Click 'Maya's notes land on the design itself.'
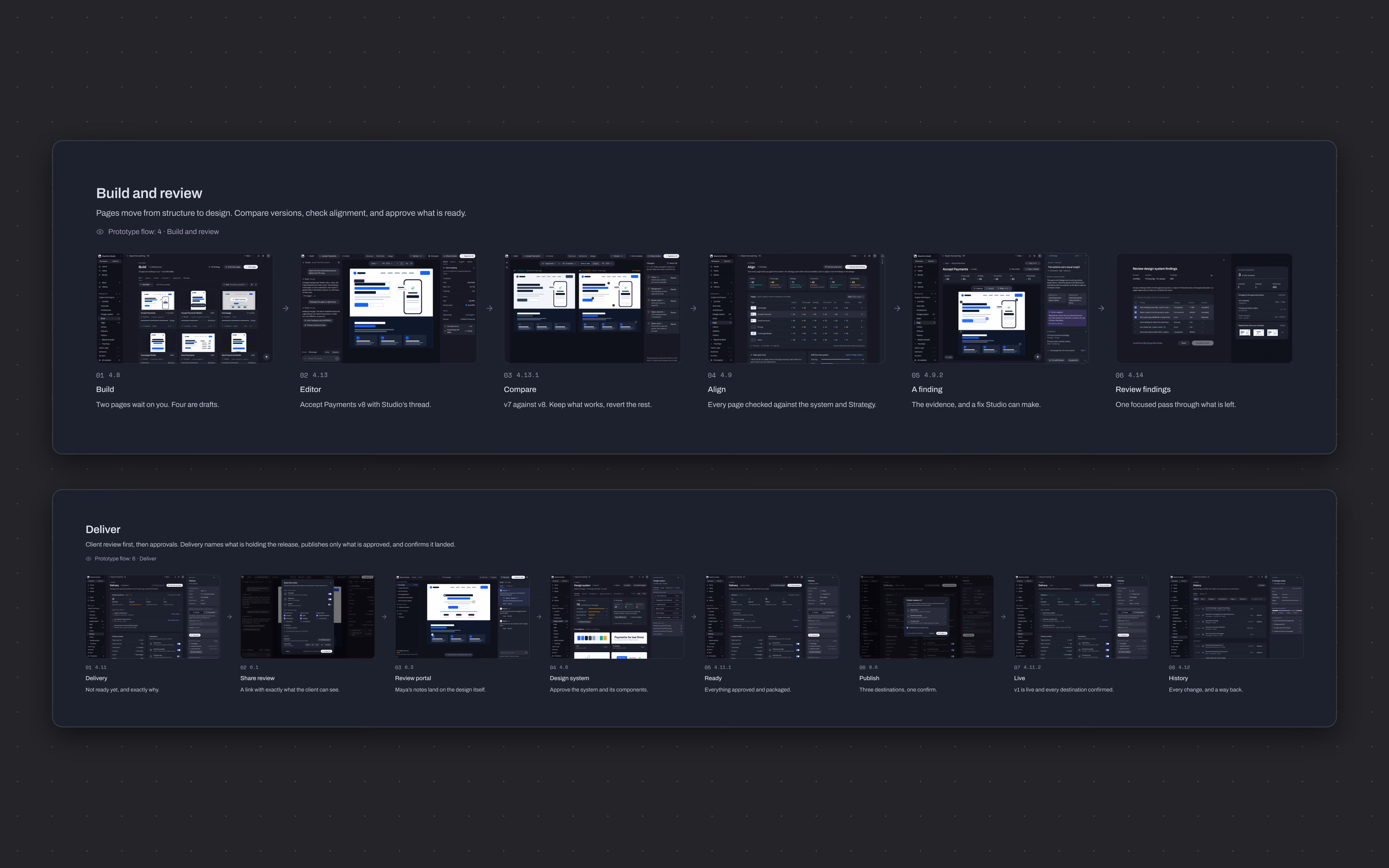 [x=440, y=690]
